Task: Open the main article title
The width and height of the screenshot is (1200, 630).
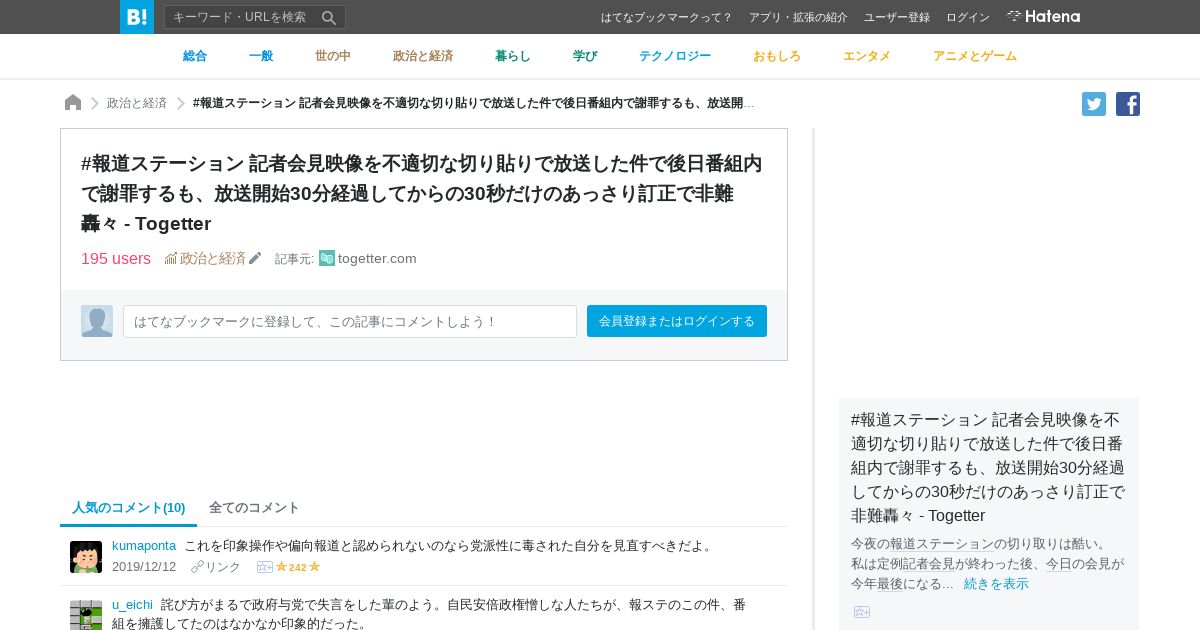Action: coord(421,193)
